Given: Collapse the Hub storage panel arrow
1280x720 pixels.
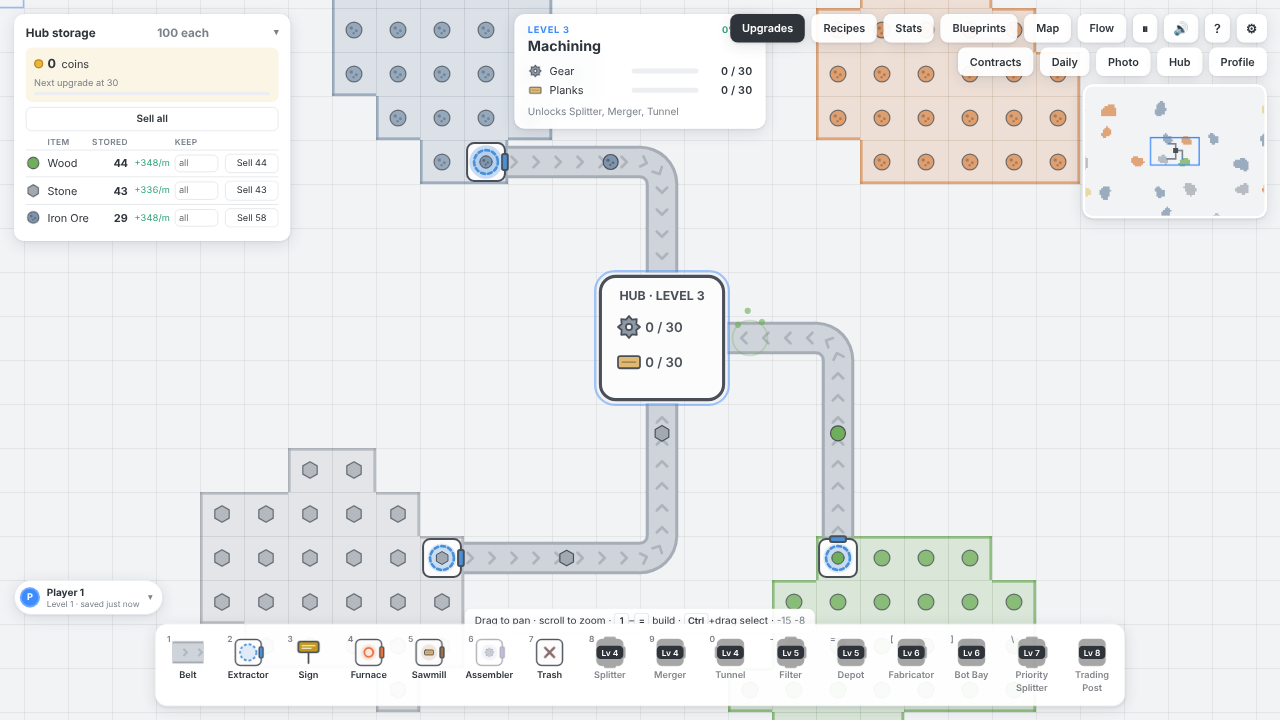Looking at the screenshot, I should pyautogui.click(x=276, y=32).
